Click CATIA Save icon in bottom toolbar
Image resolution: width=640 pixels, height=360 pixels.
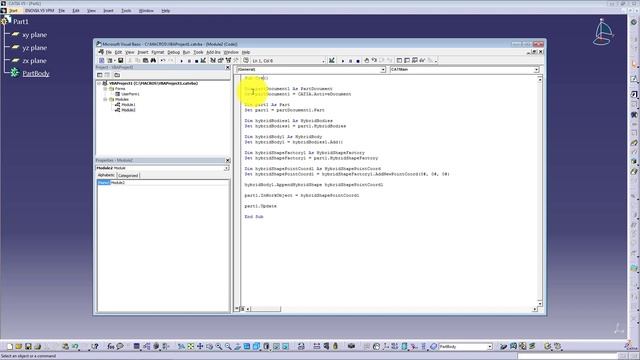[x=28, y=347]
